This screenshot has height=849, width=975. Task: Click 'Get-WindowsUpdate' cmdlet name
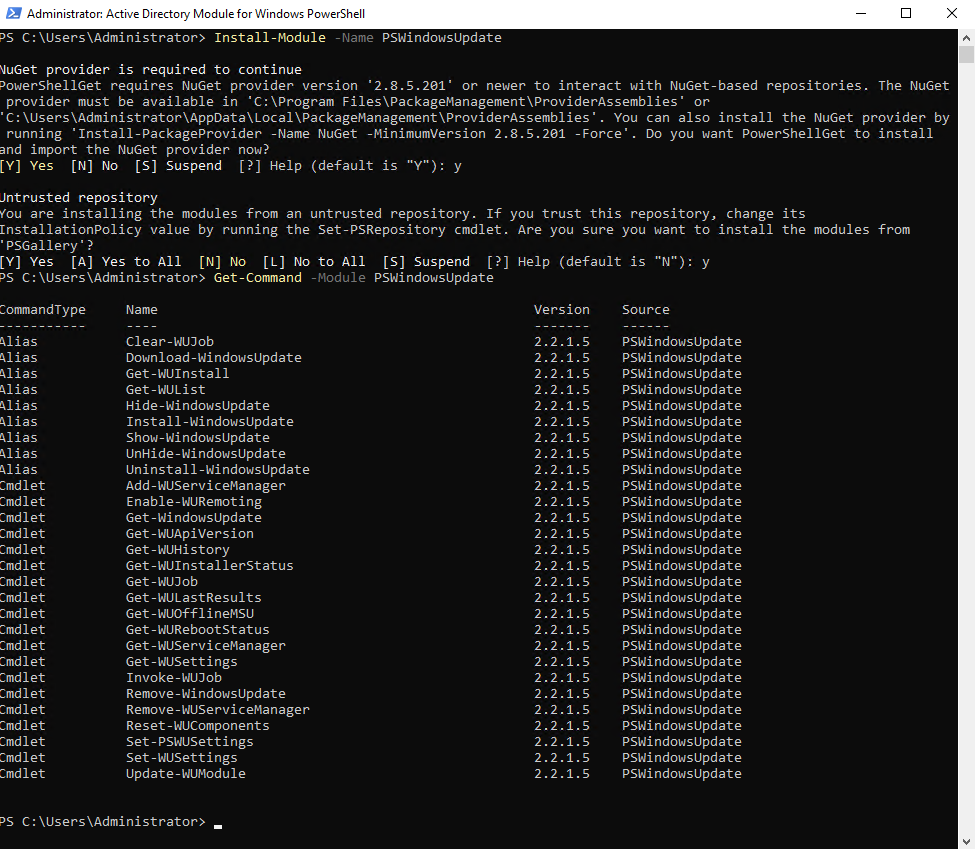(193, 518)
